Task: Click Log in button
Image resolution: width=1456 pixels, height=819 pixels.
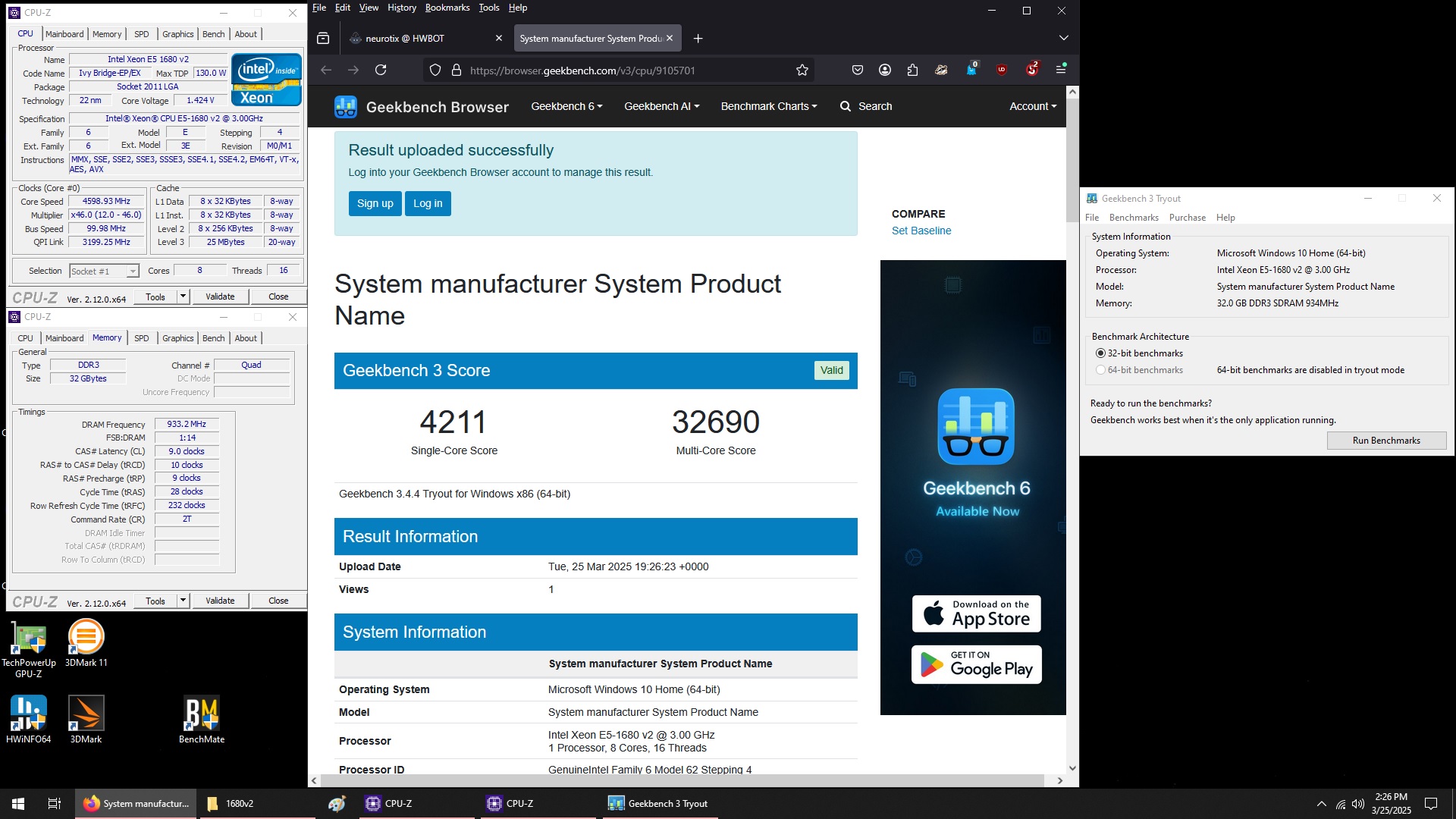Action: tap(428, 203)
